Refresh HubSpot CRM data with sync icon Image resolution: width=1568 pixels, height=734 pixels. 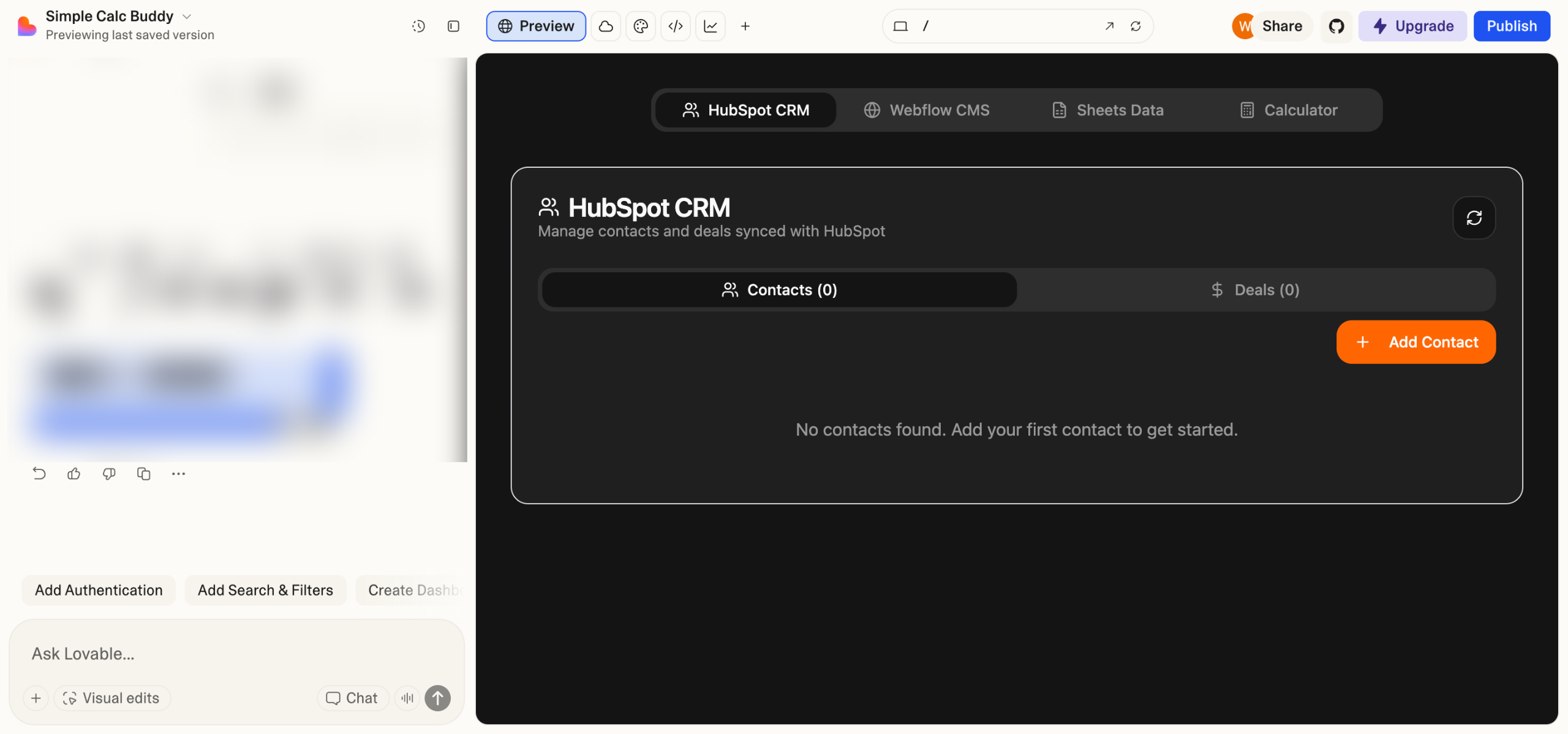point(1474,218)
